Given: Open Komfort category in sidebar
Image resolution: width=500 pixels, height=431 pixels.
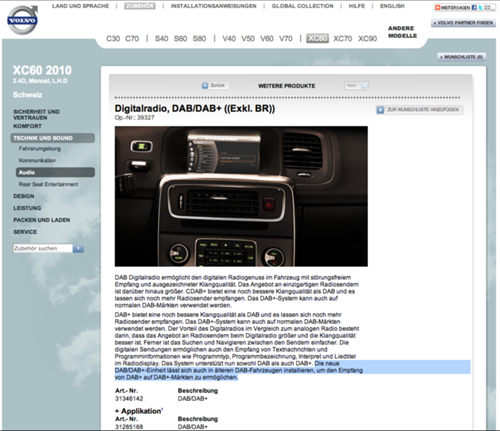Looking at the screenshot, I should (x=27, y=126).
